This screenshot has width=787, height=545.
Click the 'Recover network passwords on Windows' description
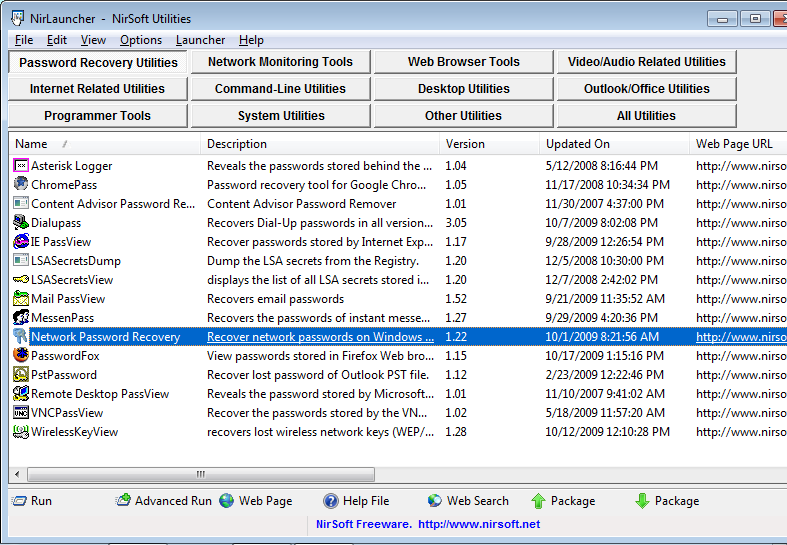[x=320, y=337]
